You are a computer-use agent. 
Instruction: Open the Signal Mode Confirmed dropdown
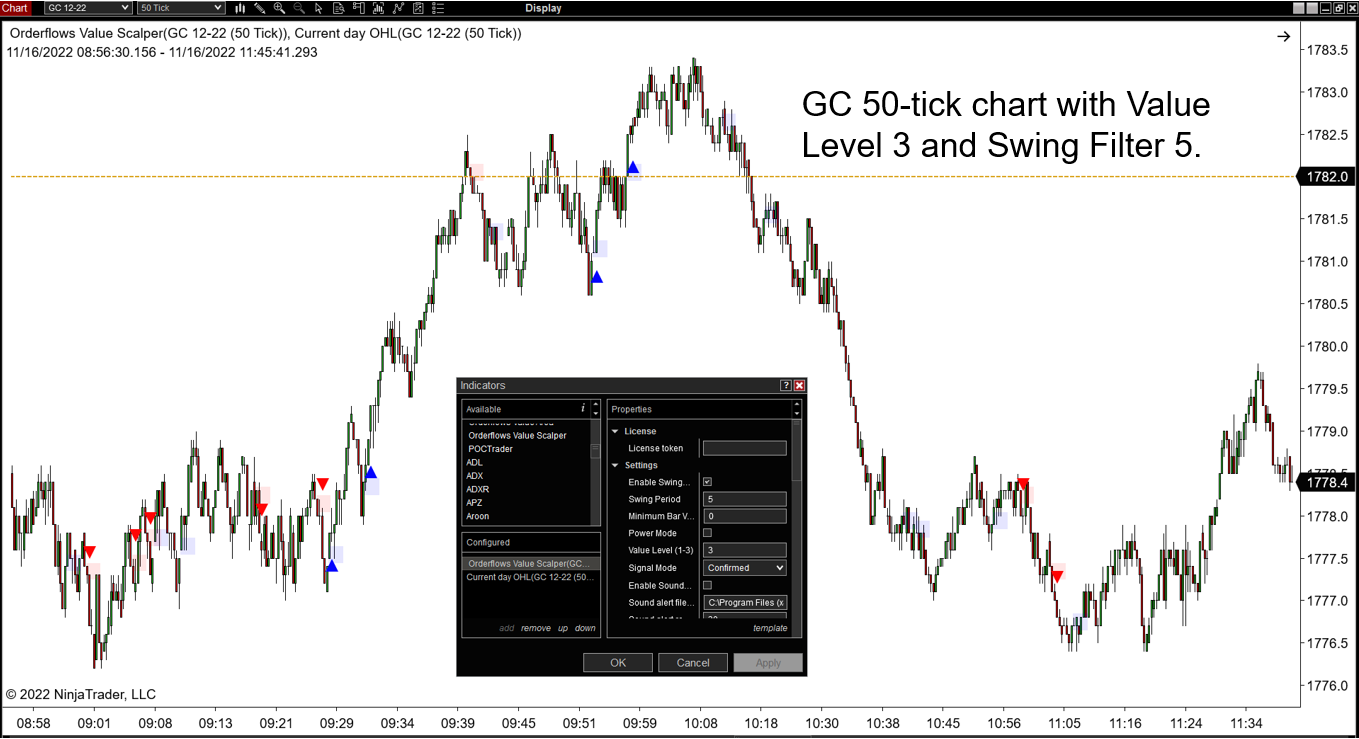pos(744,568)
